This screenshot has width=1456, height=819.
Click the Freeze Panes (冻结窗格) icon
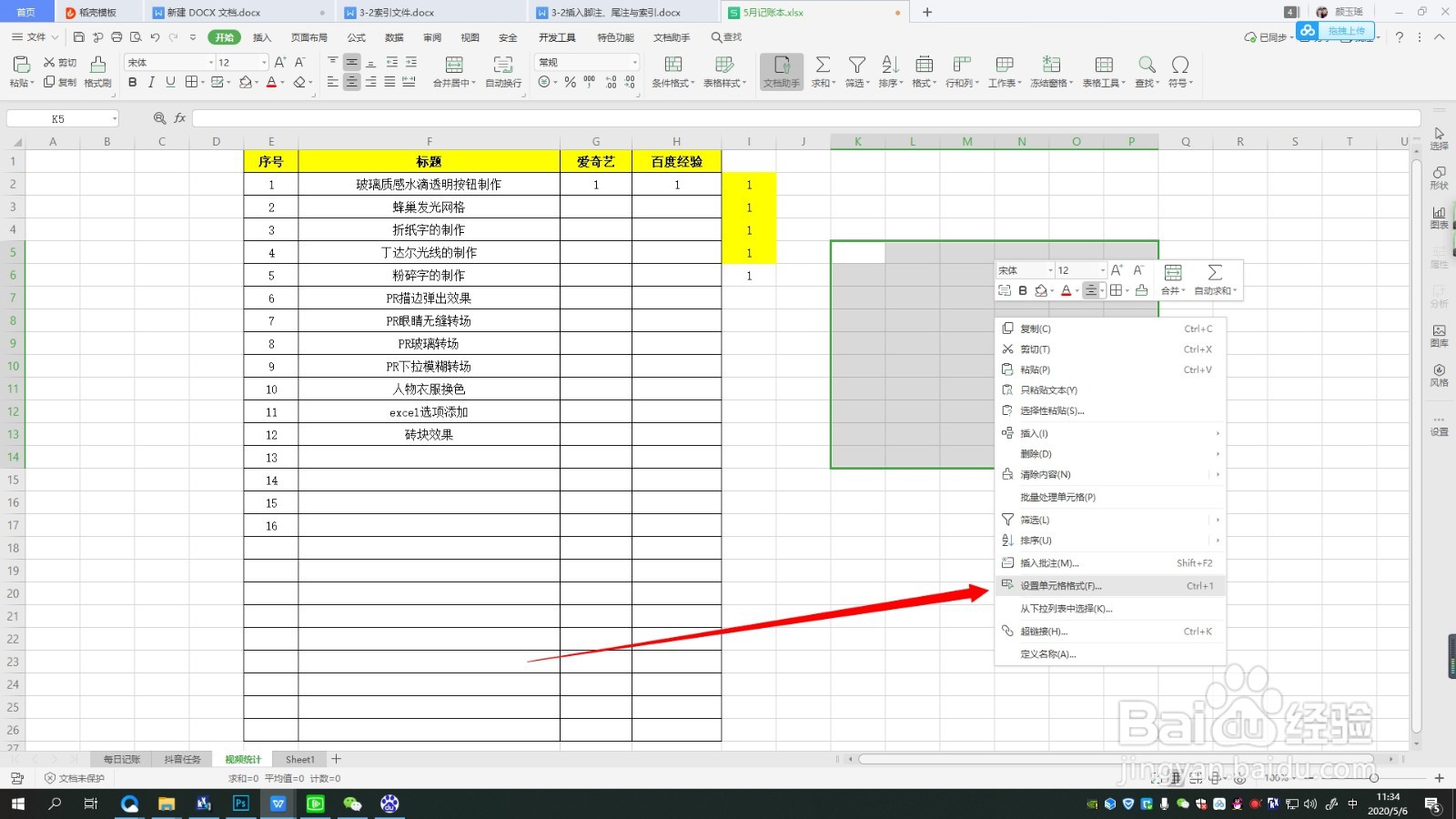pyautogui.click(x=1051, y=65)
